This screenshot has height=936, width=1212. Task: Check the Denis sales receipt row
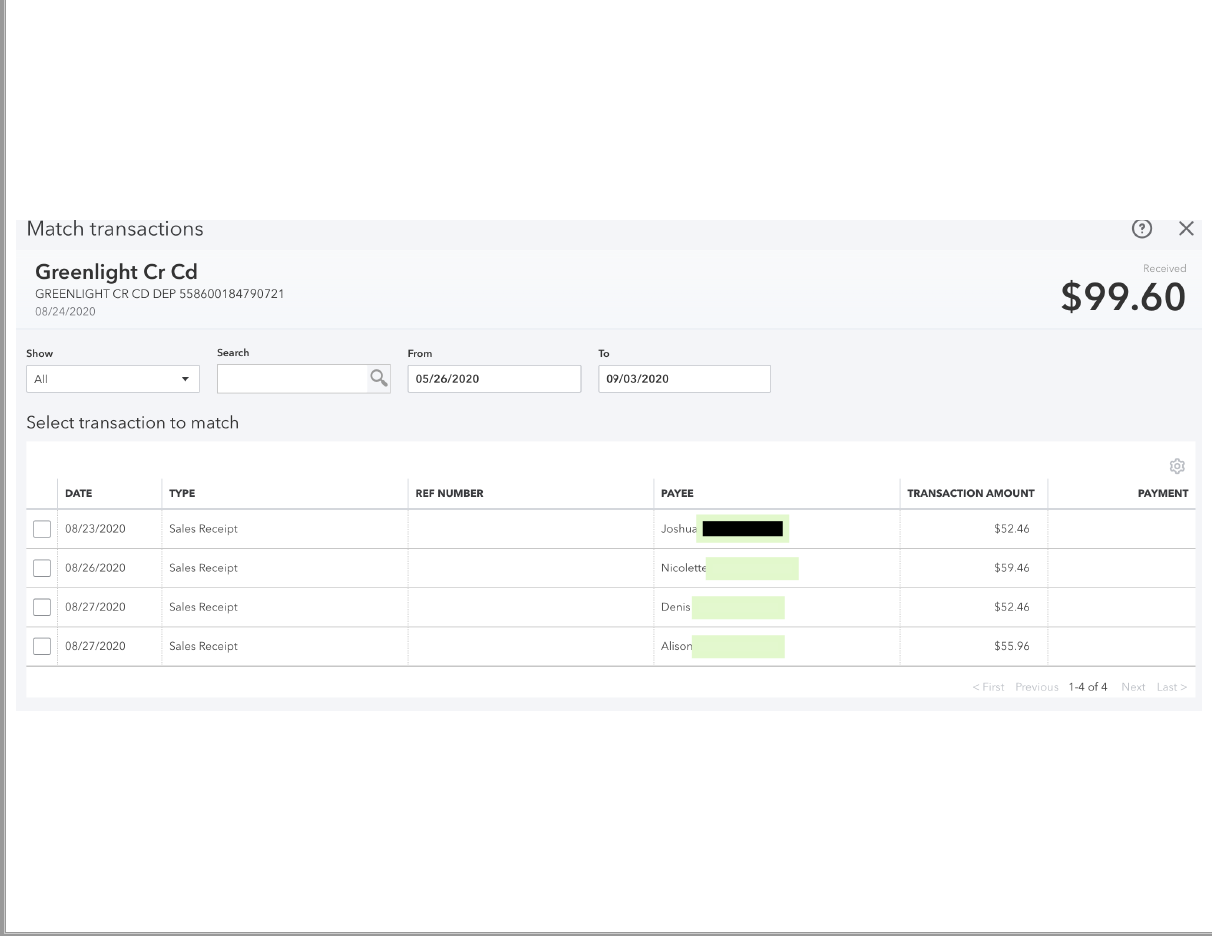pyautogui.click(x=42, y=607)
